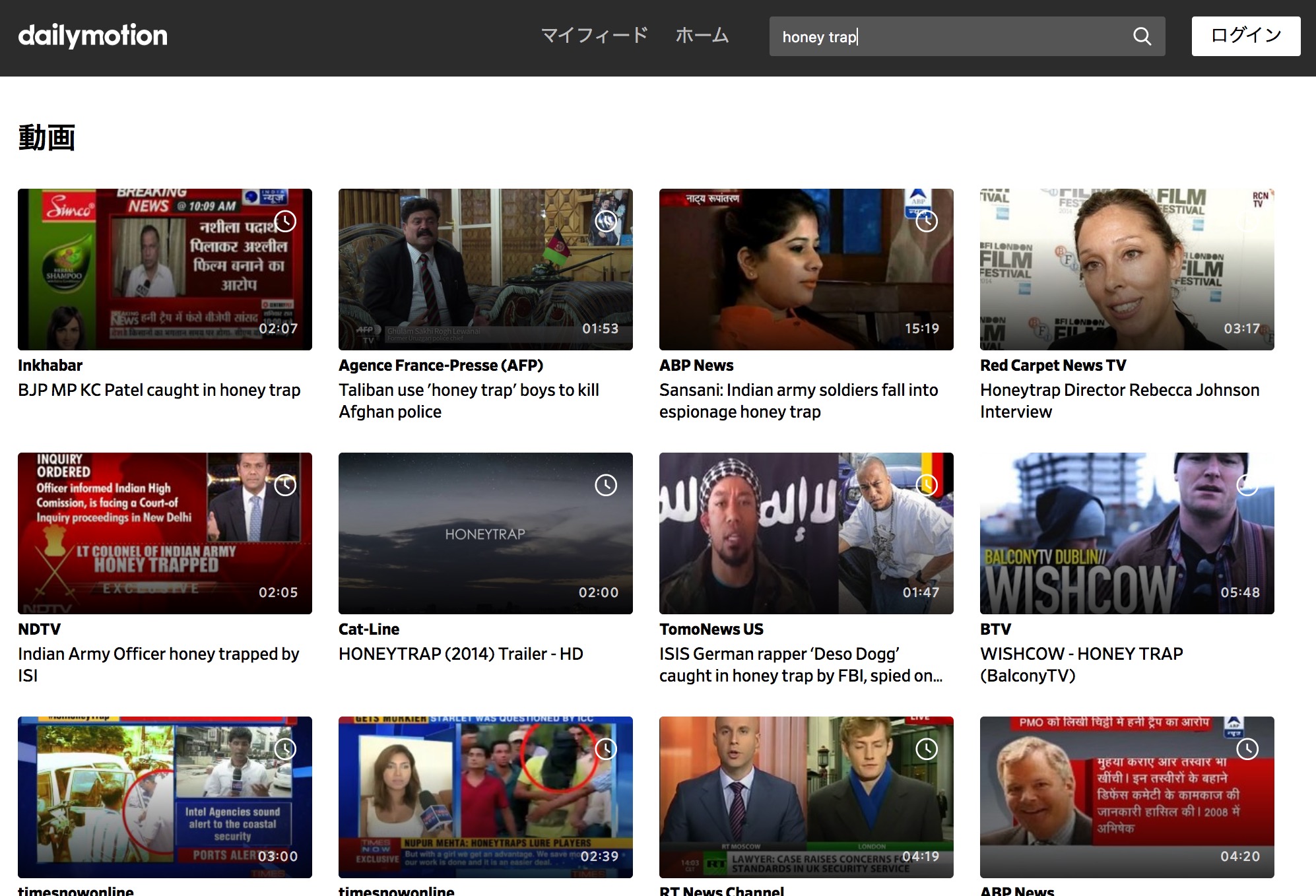Watch-later clock on WISHCOW BalconyTV video
This screenshot has width=1316, height=896.
[1247, 485]
